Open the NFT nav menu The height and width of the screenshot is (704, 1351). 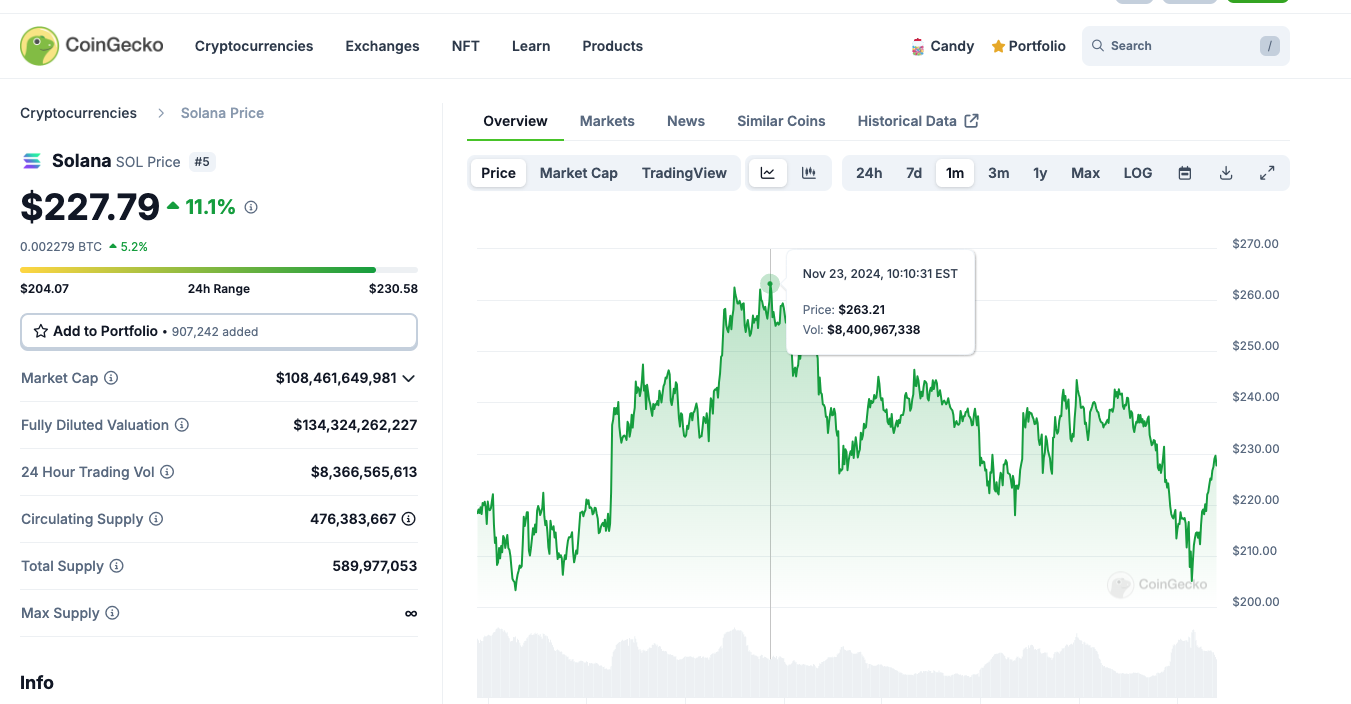point(466,46)
